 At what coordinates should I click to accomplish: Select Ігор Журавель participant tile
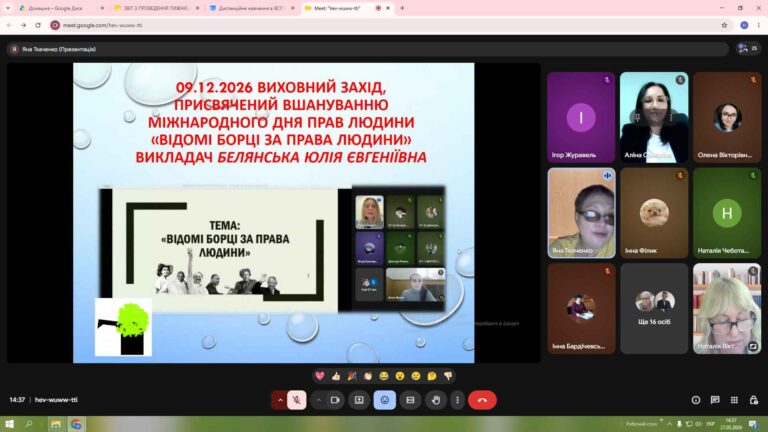point(581,117)
